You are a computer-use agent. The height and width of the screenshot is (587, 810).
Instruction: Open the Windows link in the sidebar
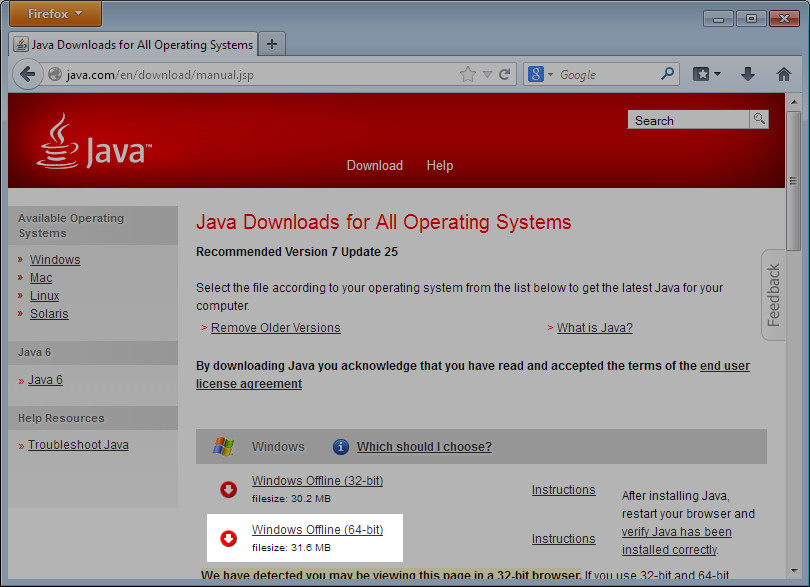click(x=55, y=259)
